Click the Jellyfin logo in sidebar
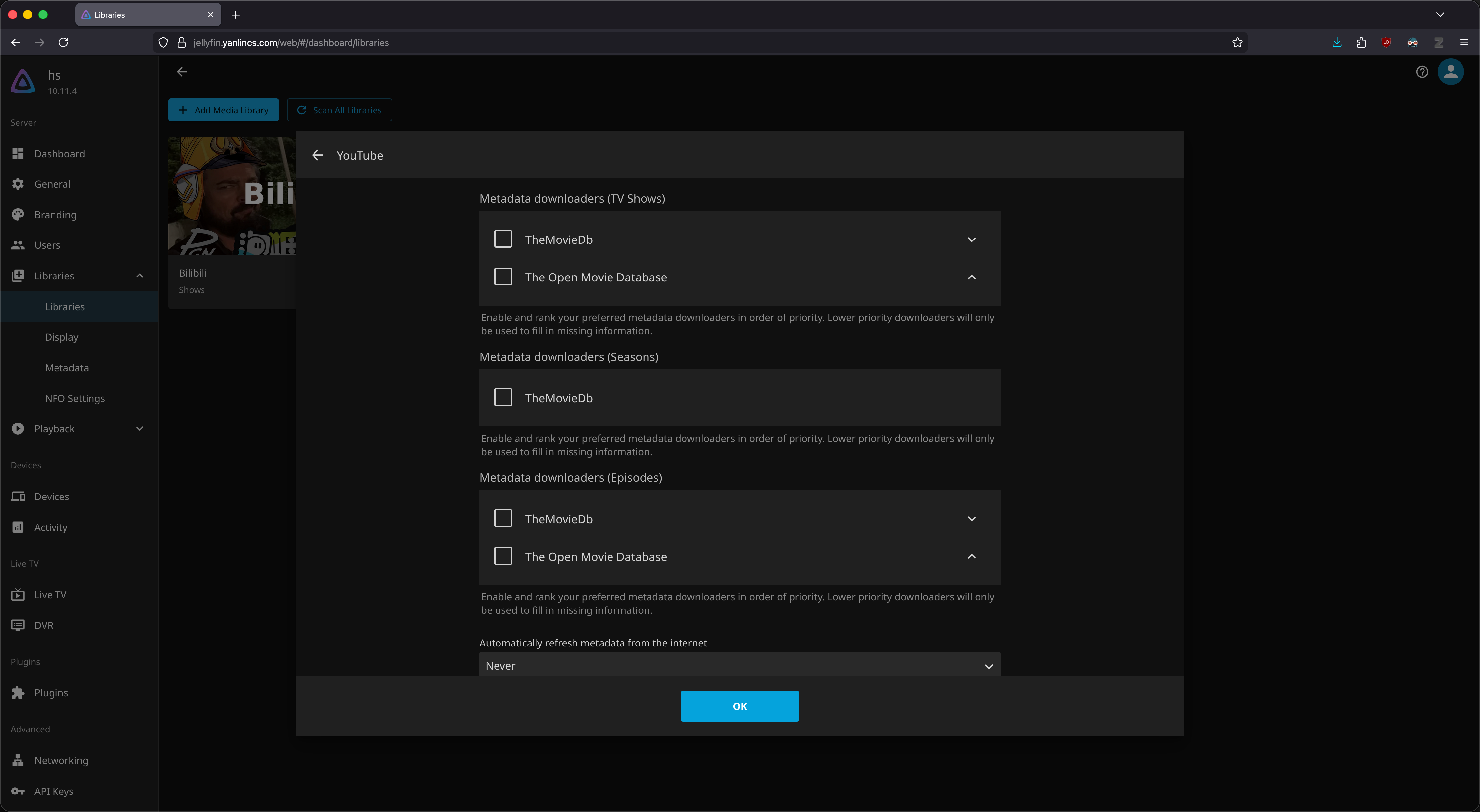Viewport: 1480px width, 812px height. coord(23,82)
